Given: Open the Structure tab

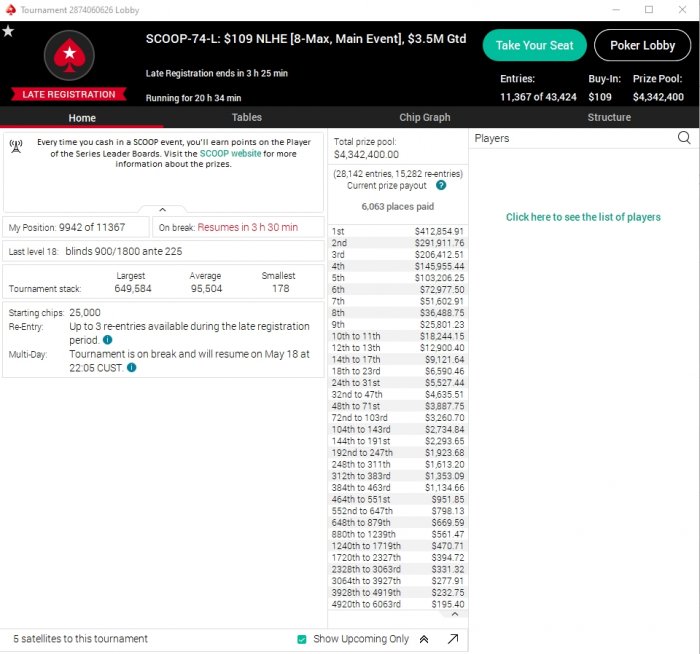Looking at the screenshot, I should click(609, 117).
